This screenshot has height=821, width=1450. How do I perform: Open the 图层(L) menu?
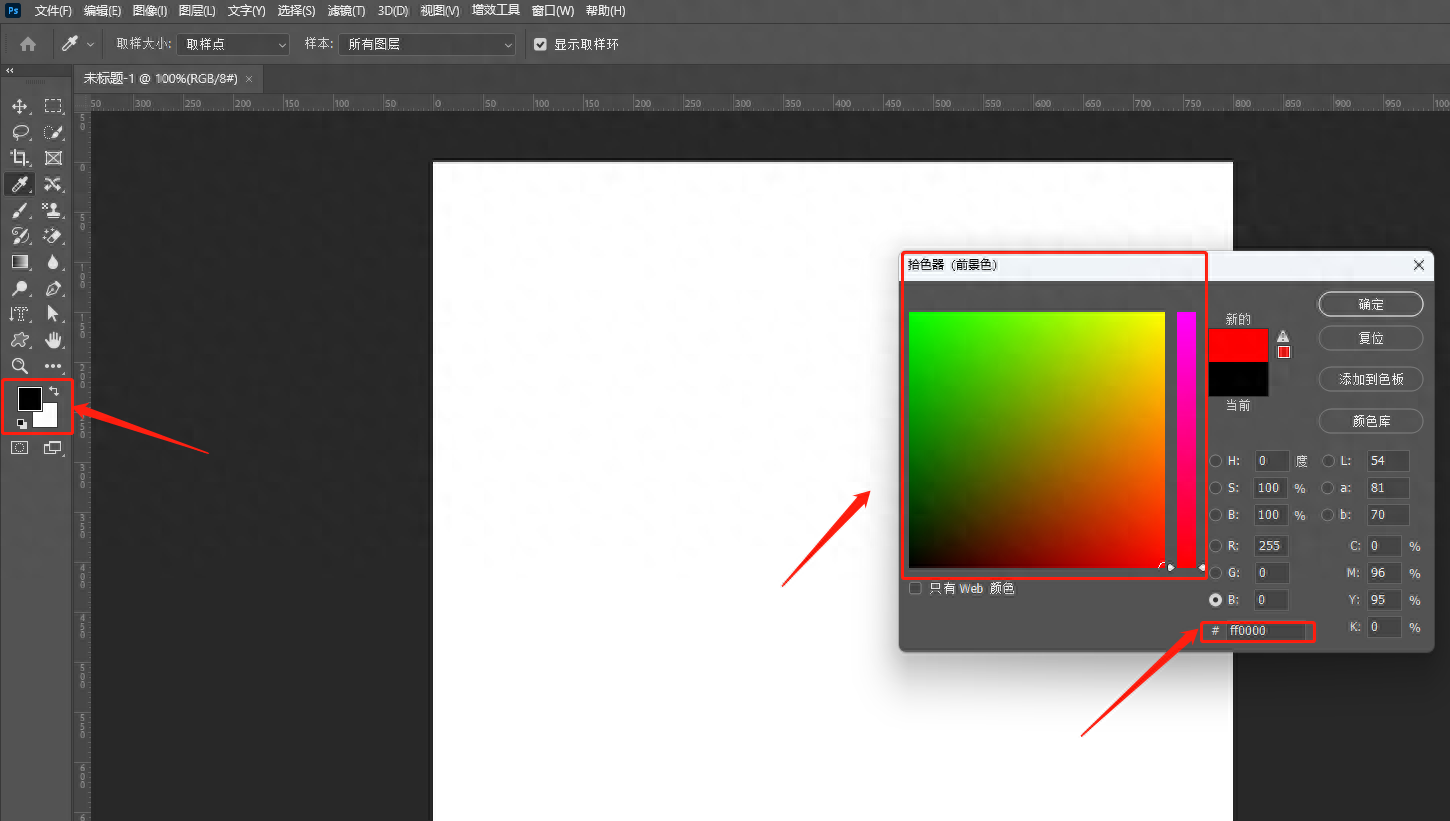tap(197, 11)
